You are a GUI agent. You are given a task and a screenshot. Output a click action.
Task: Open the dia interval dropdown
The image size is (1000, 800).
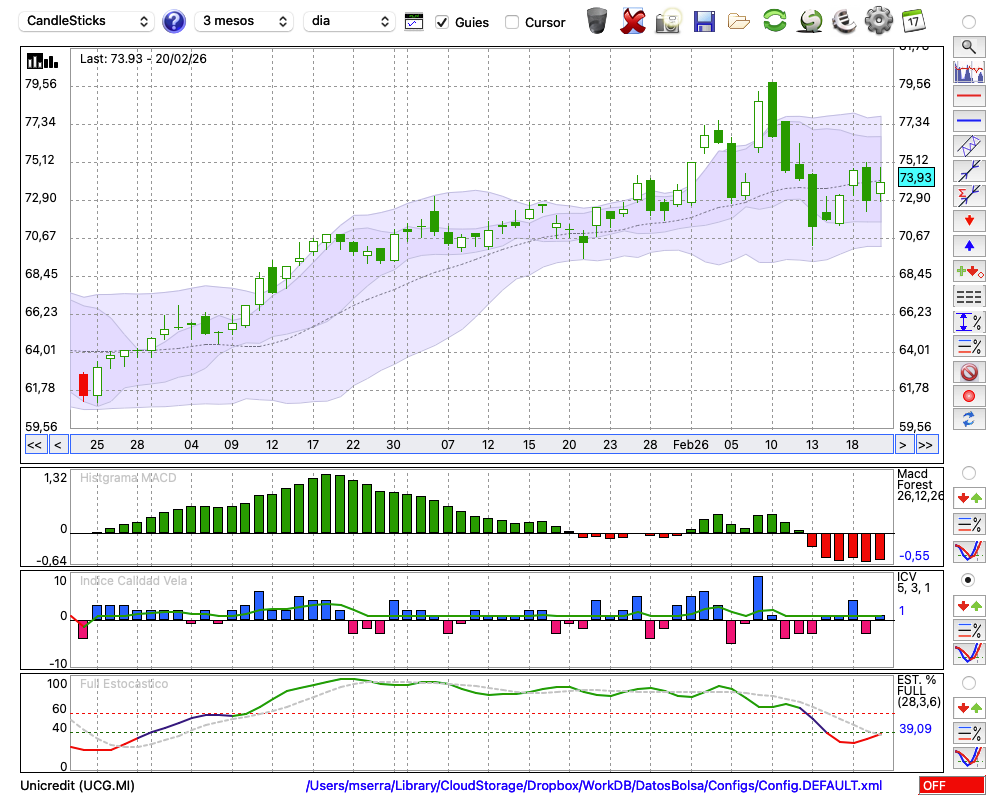click(349, 21)
